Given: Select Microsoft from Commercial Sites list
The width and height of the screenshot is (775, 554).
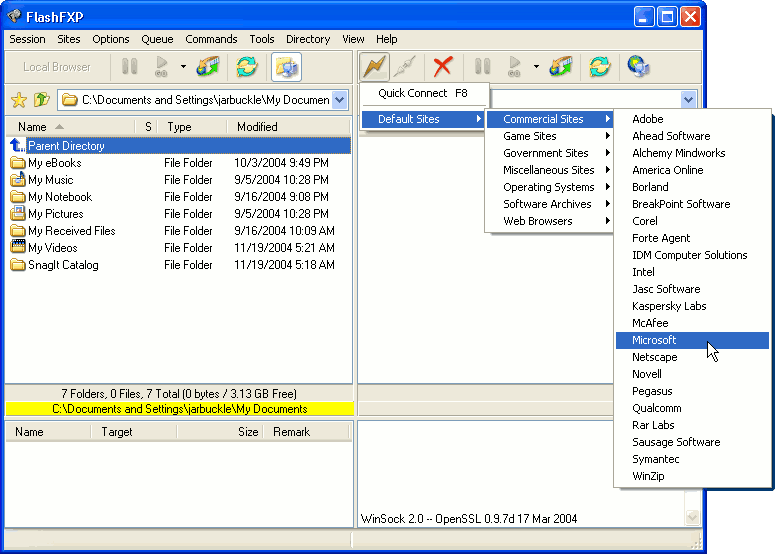Looking at the screenshot, I should pos(654,340).
